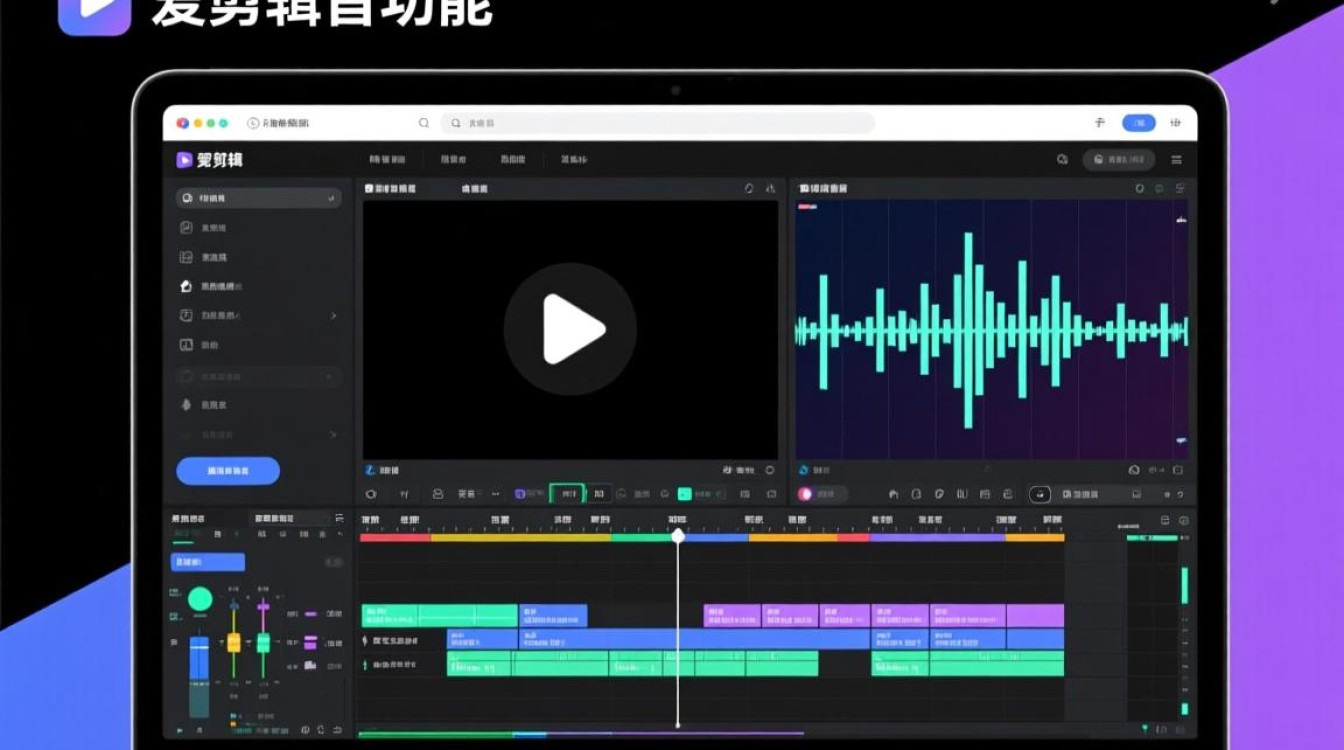
Task: Click the green-outlined button in the preview toolbar
Action: [566, 494]
